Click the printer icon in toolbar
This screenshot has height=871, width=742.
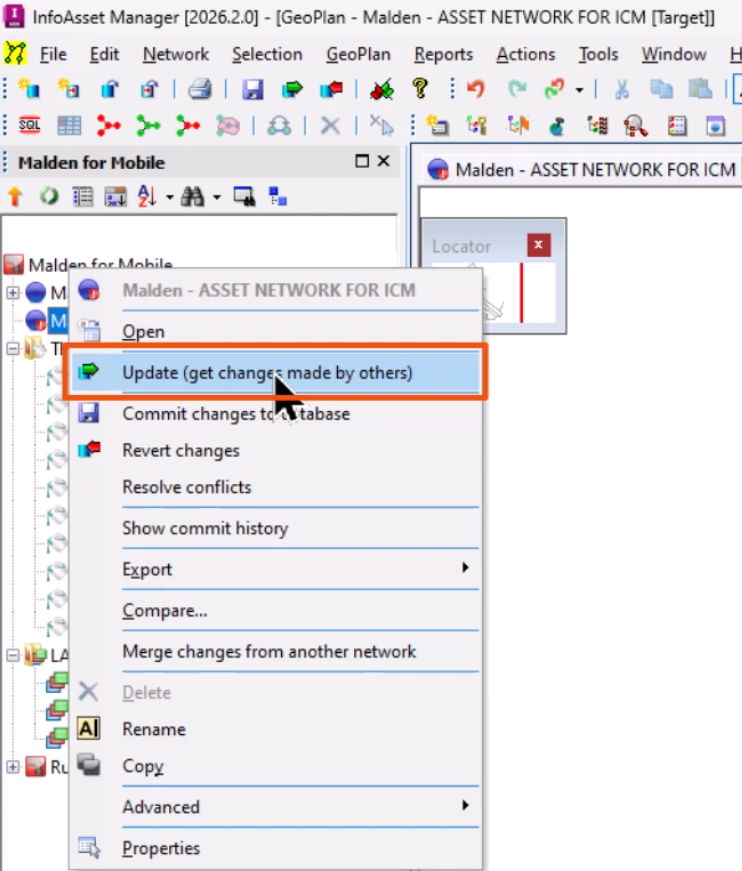point(200,89)
